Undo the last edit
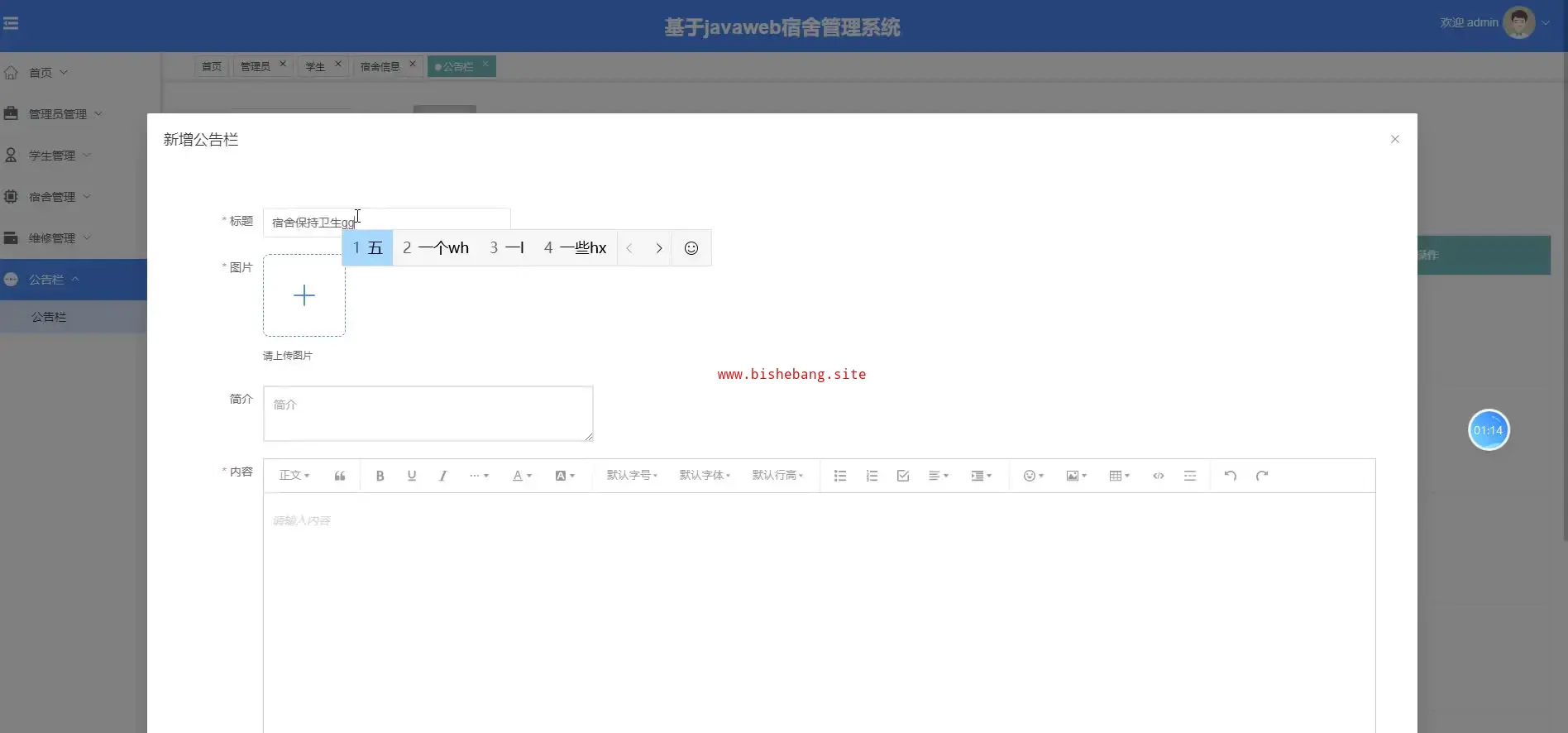The width and height of the screenshot is (1568, 733). coord(1231,476)
